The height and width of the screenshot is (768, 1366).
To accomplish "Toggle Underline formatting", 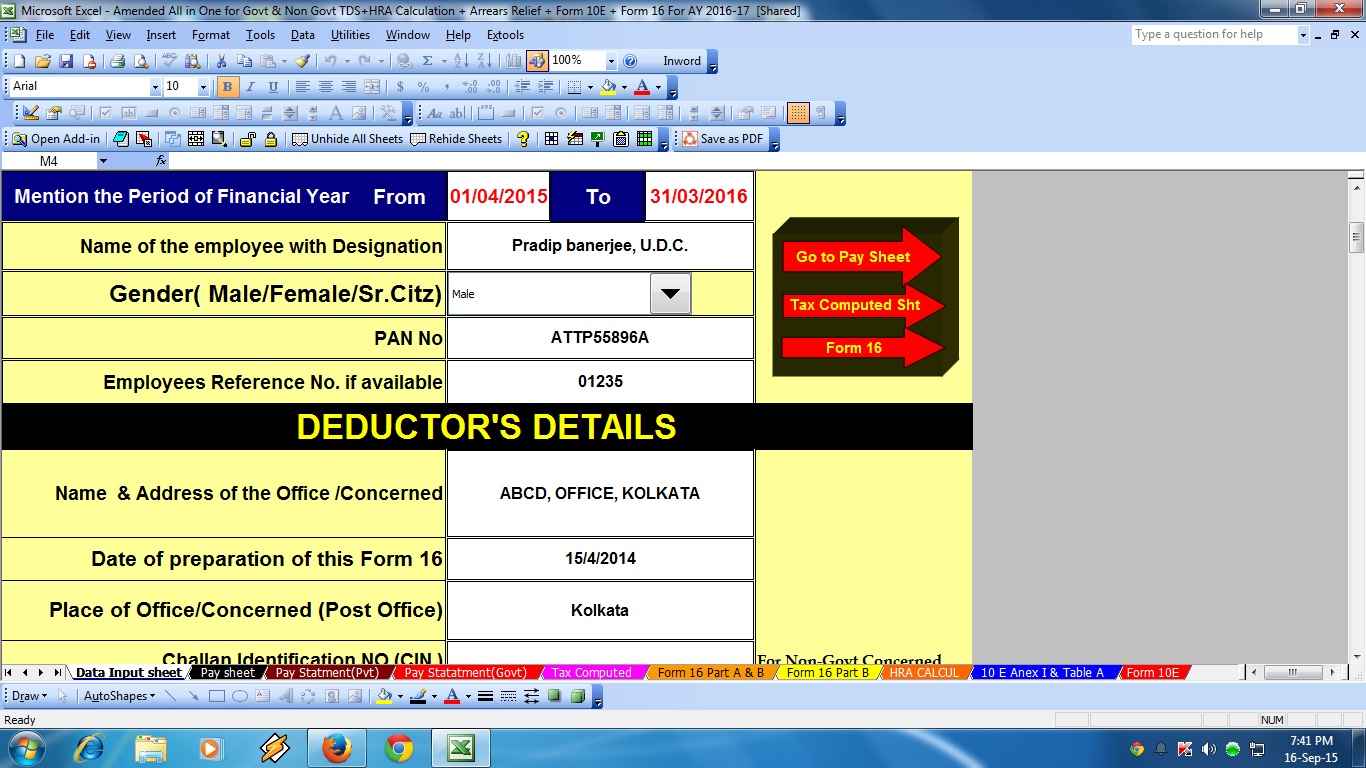I will (x=273, y=87).
